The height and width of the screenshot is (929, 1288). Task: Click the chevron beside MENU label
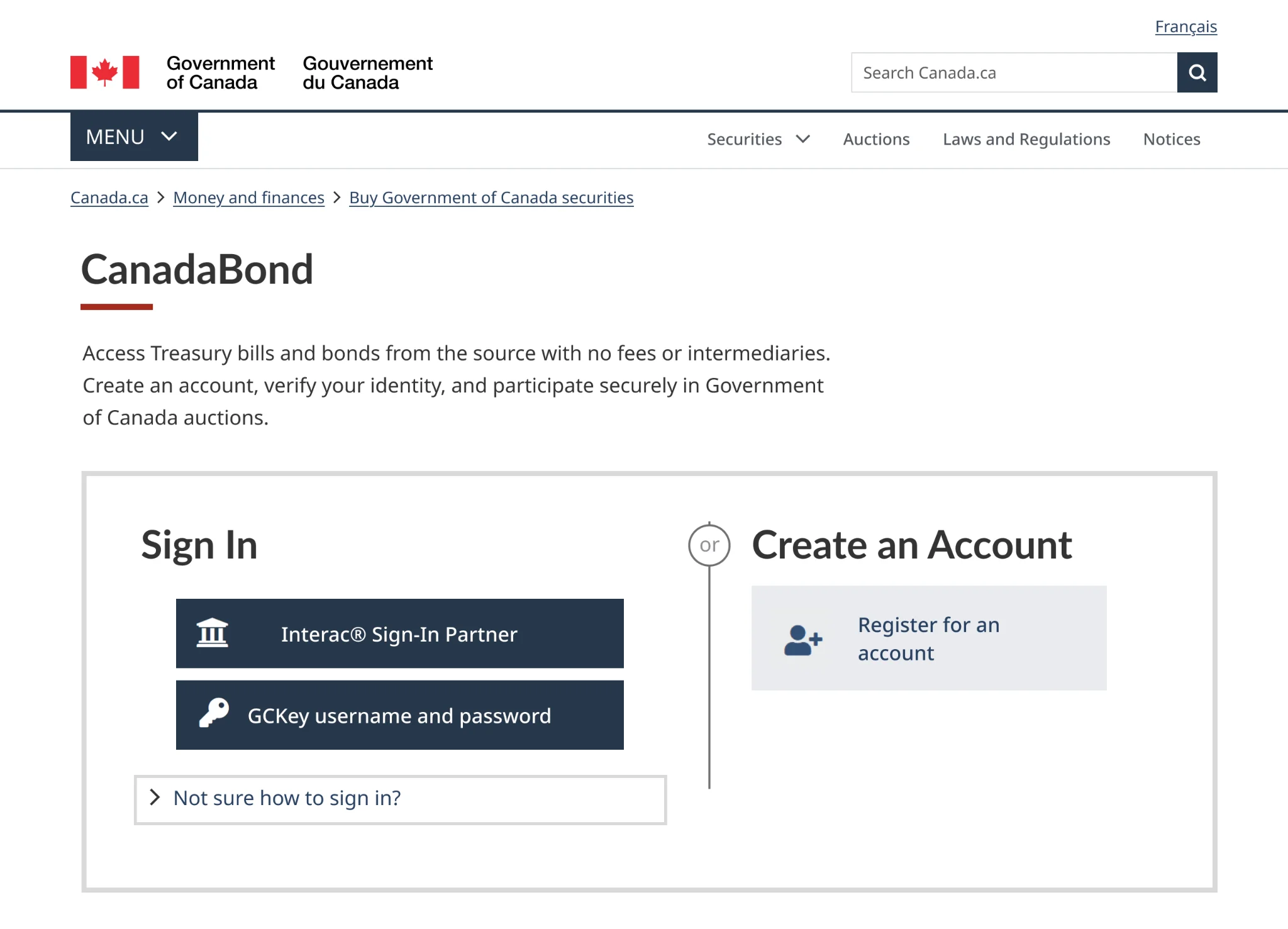coord(169,136)
